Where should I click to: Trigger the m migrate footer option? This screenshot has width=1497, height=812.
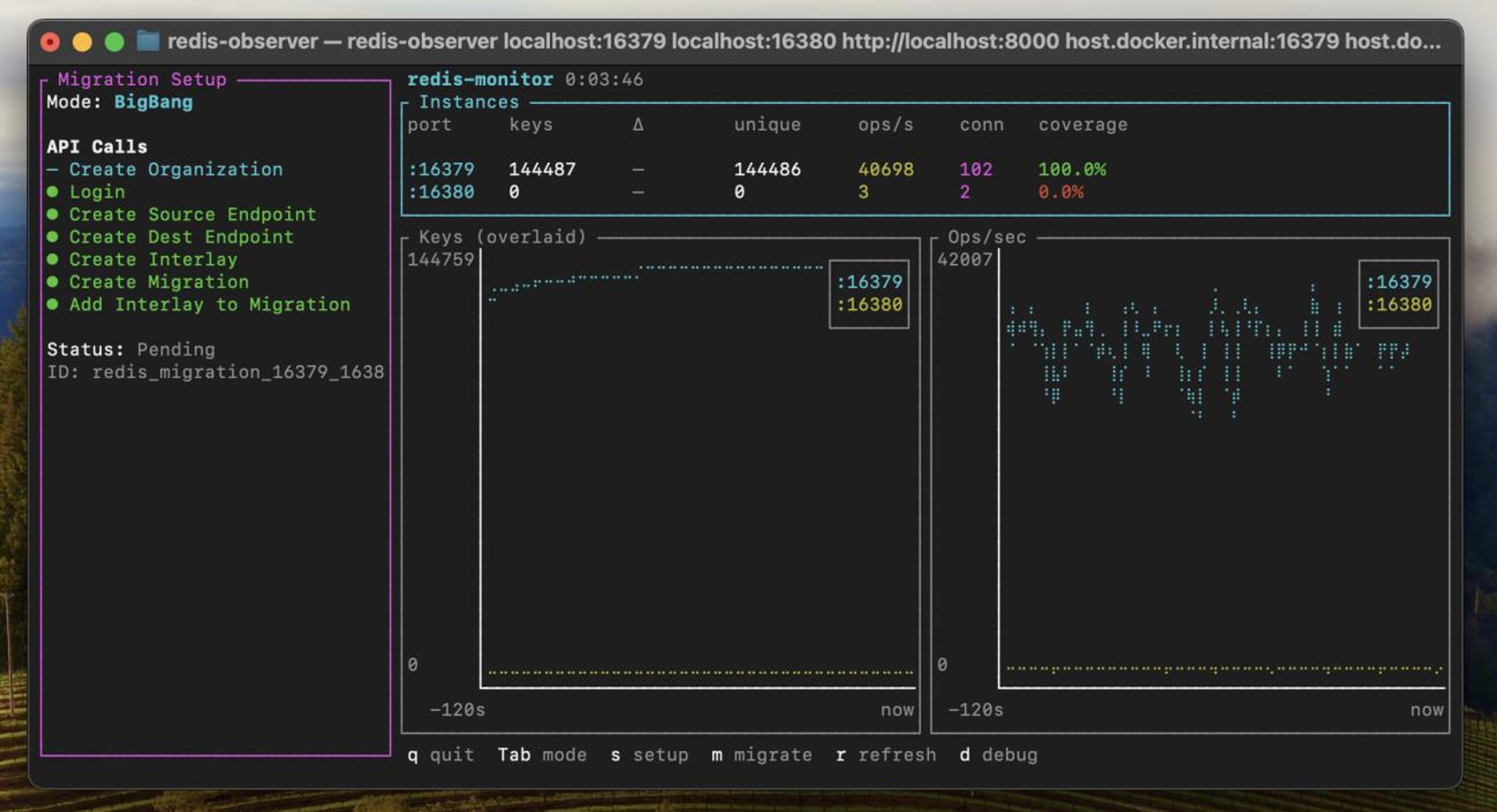(761, 754)
